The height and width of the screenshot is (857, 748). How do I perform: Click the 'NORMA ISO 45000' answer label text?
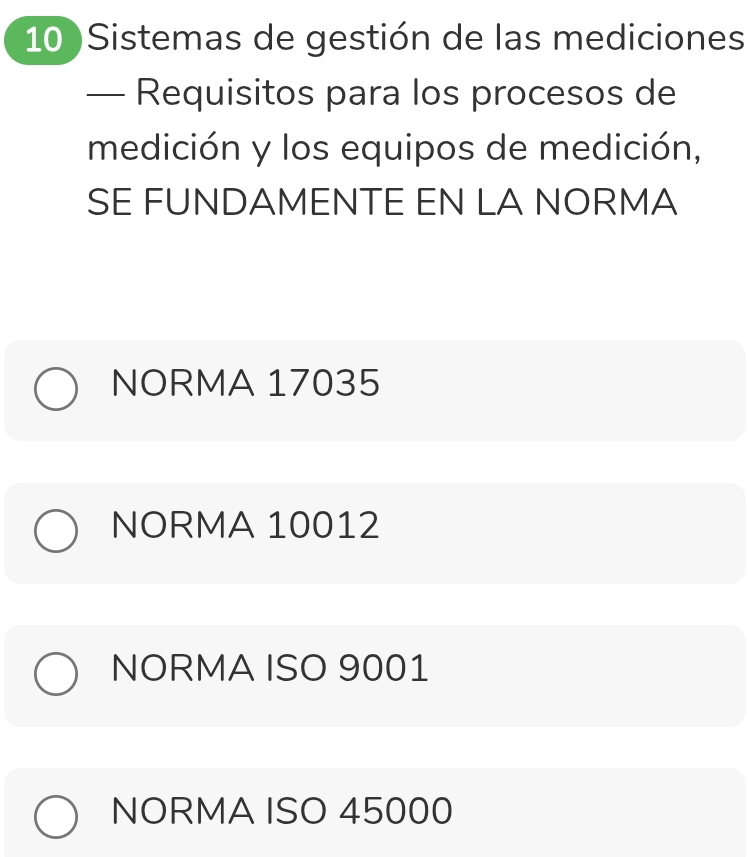pyautogui.click(x=282, y=810)
